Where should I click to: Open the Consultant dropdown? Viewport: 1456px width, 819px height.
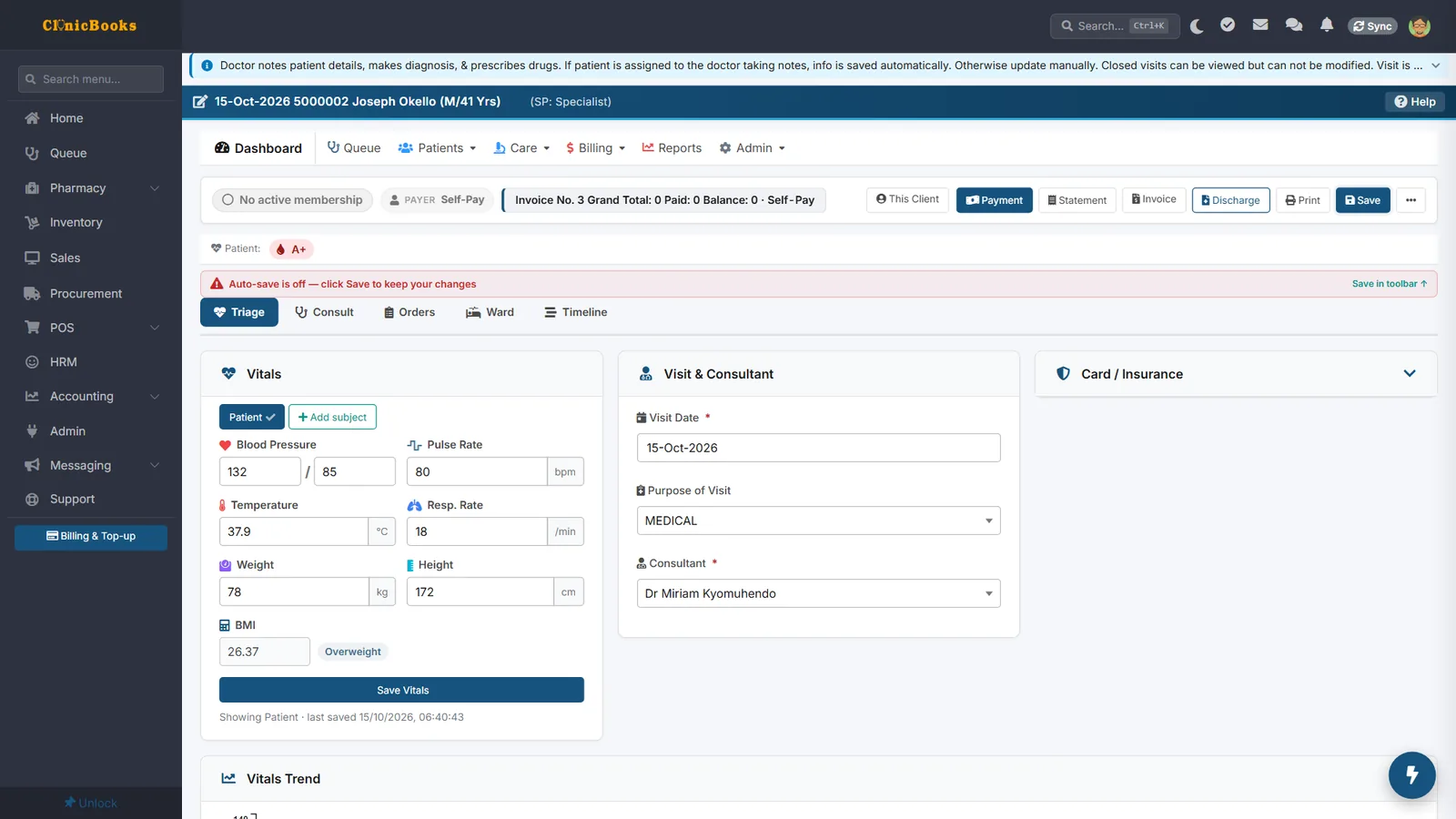point(819,593)
